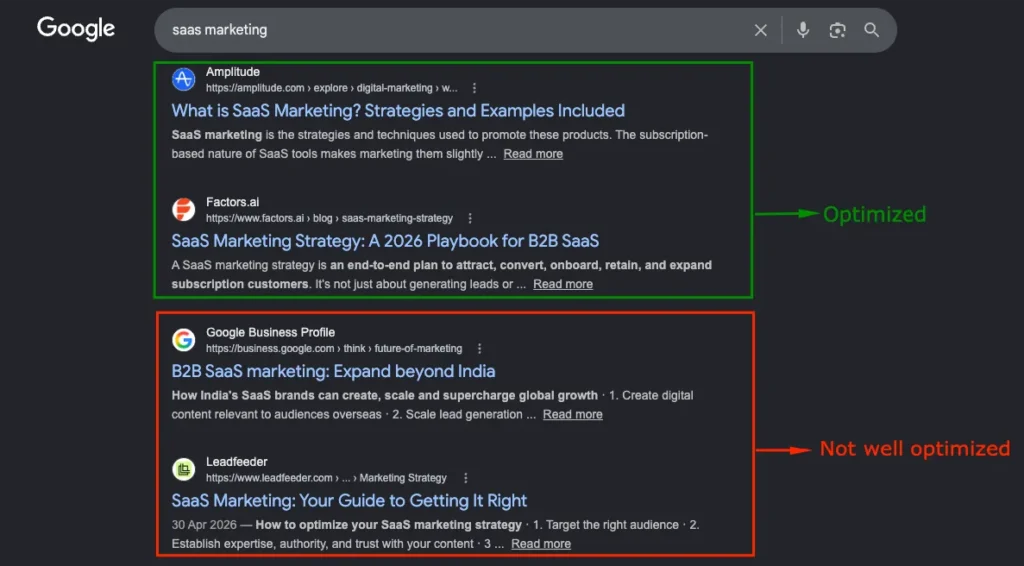The width and height of the screenshot is (1024, 566).
Task: Open the three-dot menu for Leadfeeder result
Action: [x=466, y=478]
